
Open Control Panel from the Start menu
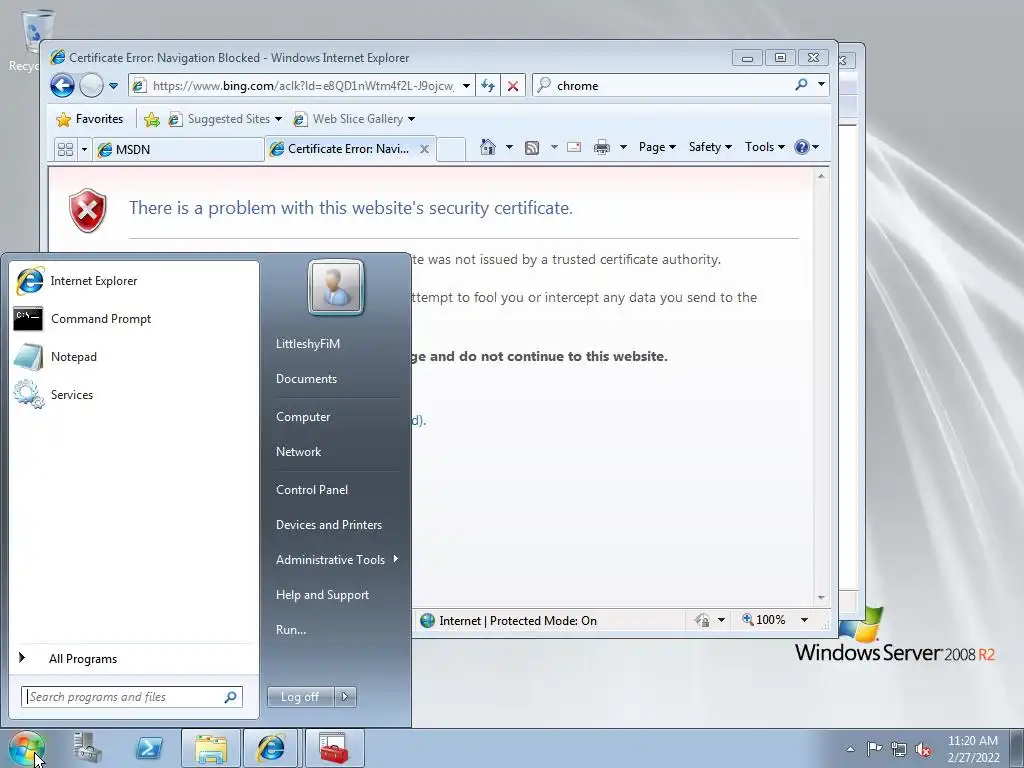pyautogui.click(x=336, y=490)
